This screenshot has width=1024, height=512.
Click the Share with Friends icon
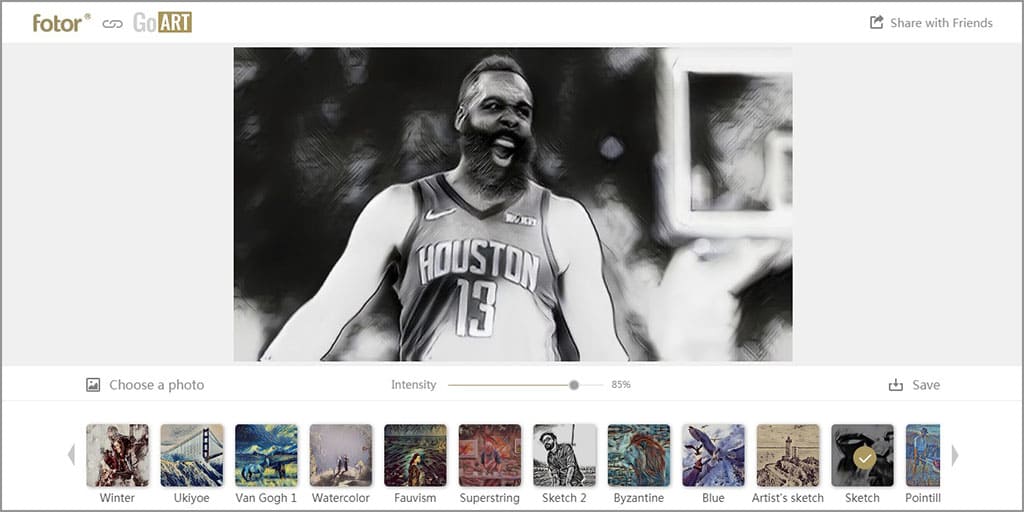(x=877, y=23)
